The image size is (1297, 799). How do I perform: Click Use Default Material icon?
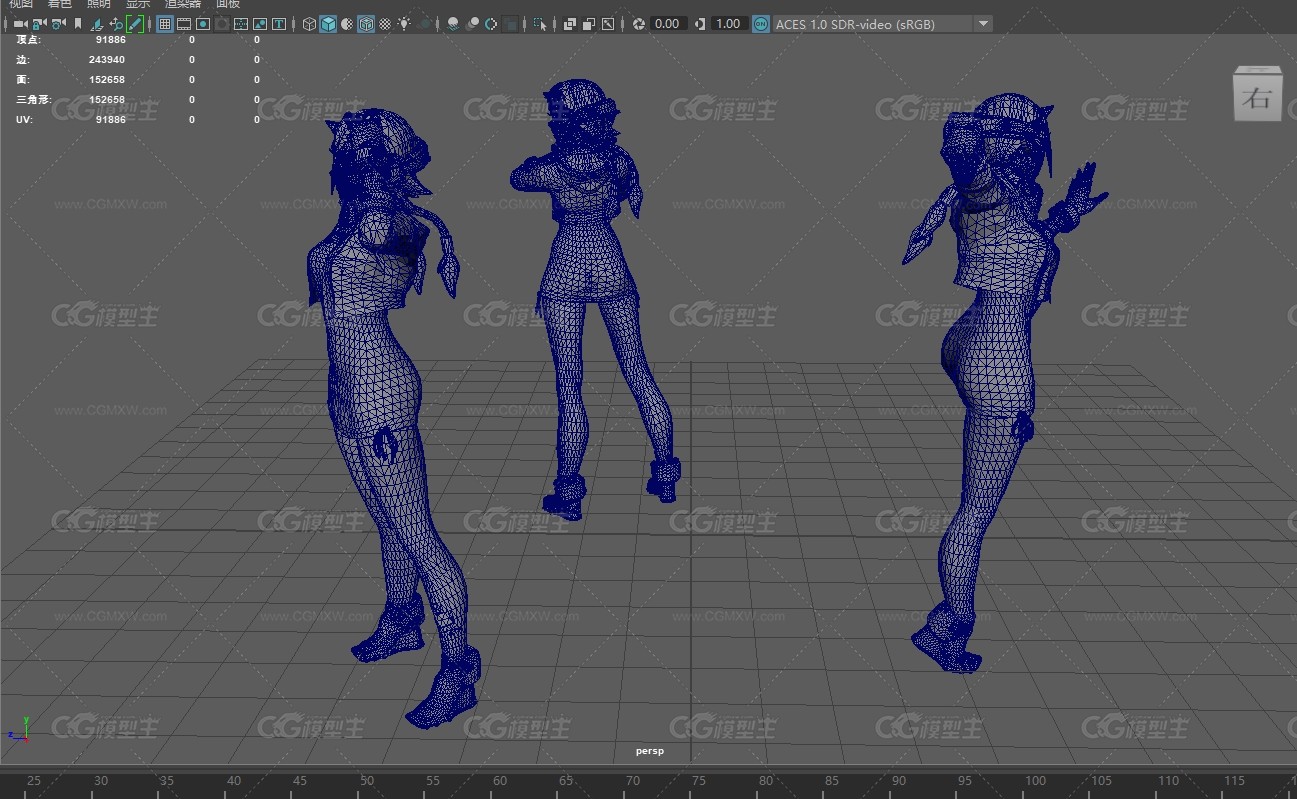click(346, 23)
